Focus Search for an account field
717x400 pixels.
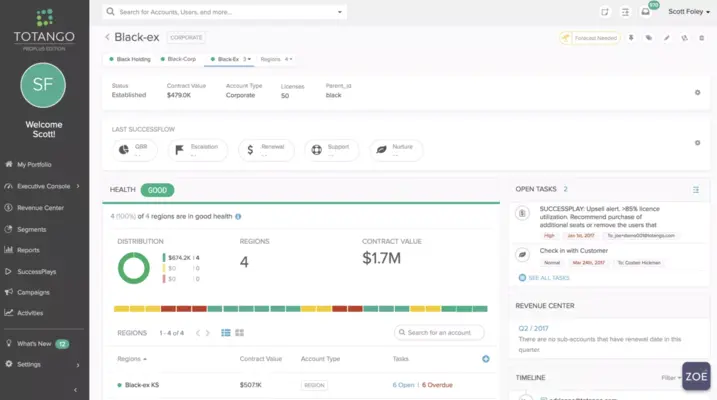click(439, 332)
